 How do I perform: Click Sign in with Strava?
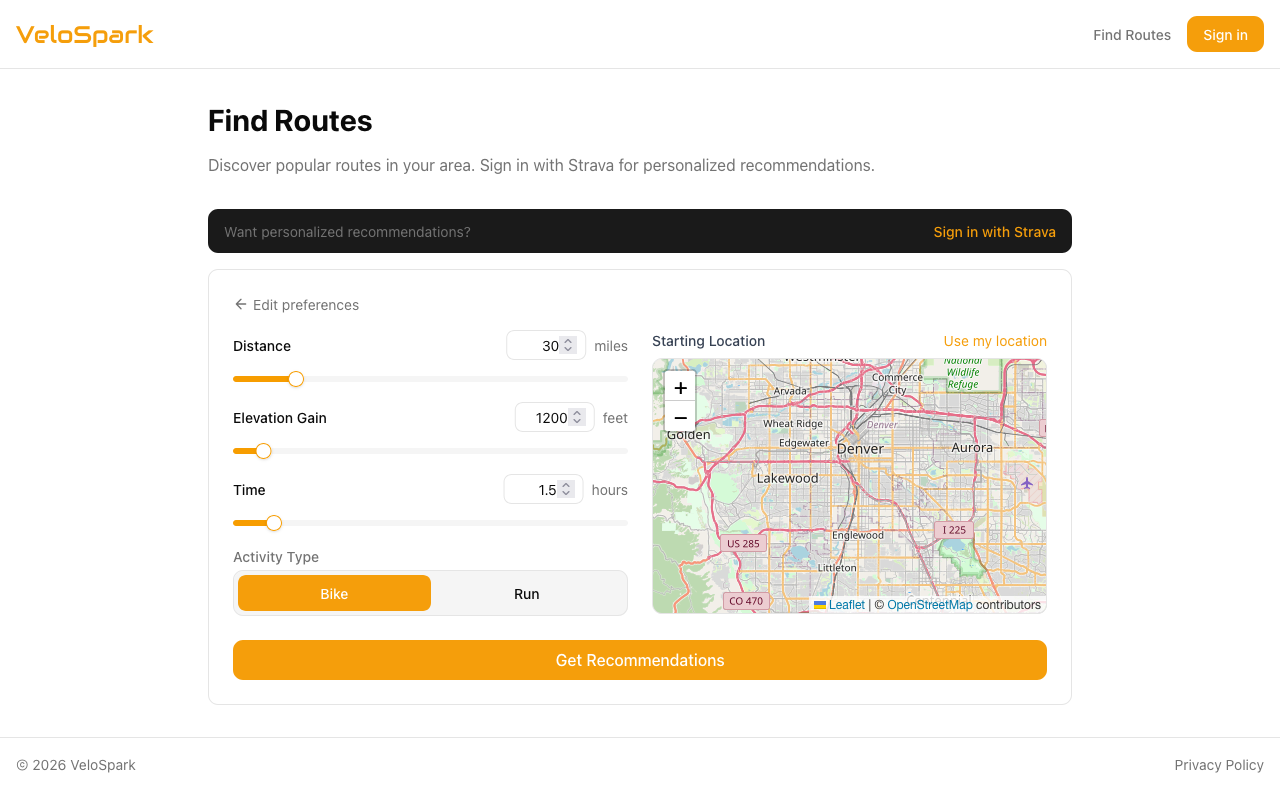pyautogui.click(x=994, y=231)
